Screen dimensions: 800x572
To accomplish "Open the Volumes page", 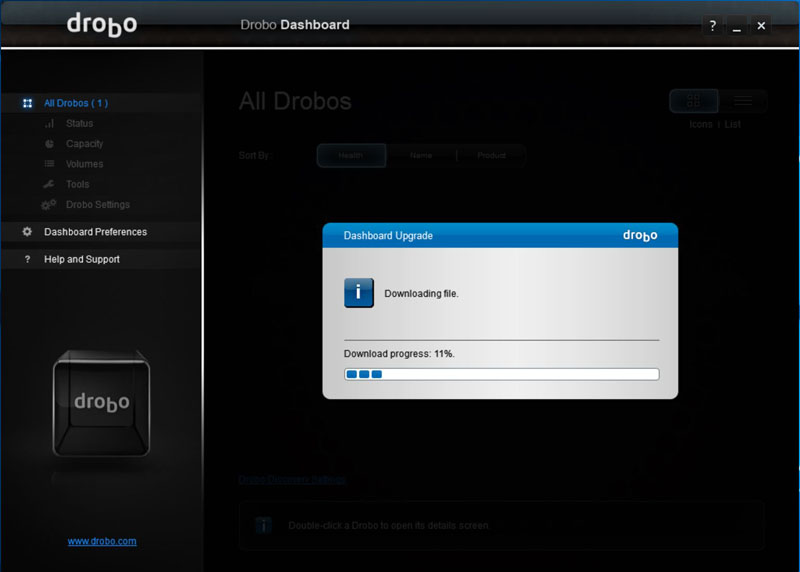I will (x=85, y=164).
